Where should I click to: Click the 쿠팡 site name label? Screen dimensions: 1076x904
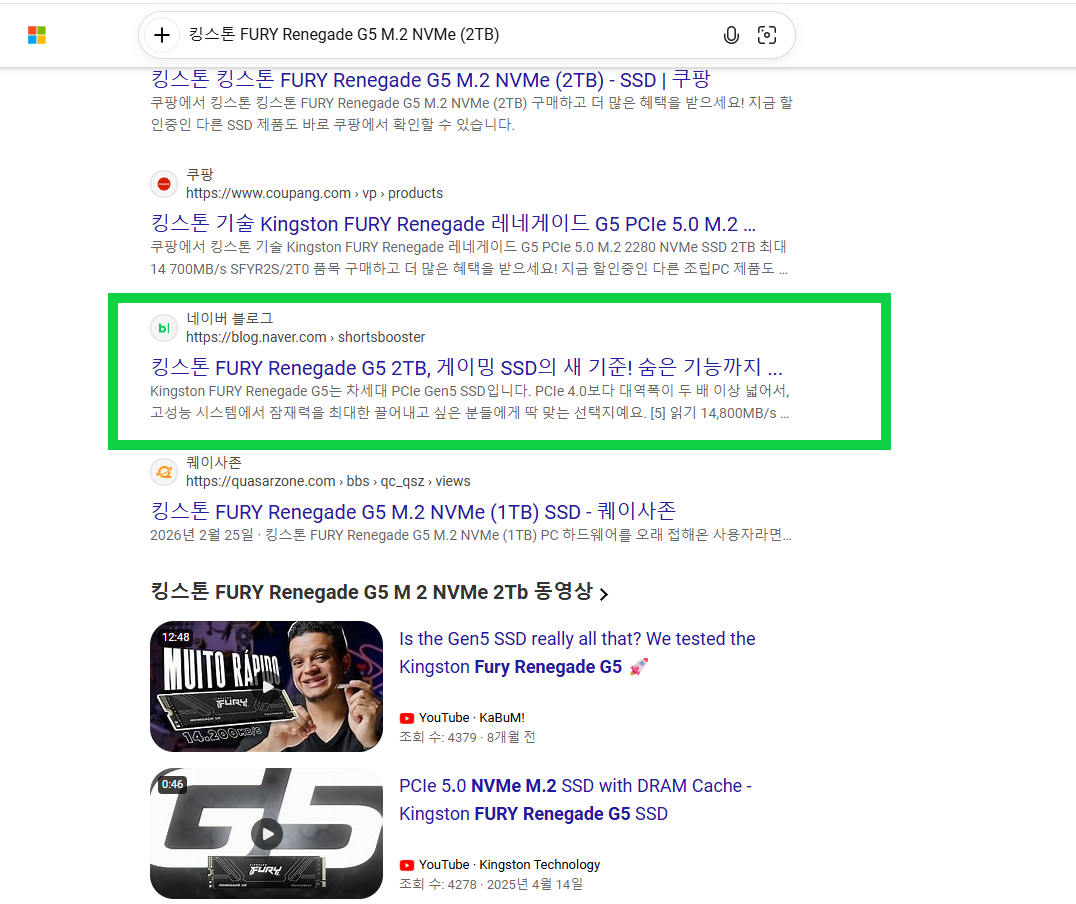tap(200, 174)
